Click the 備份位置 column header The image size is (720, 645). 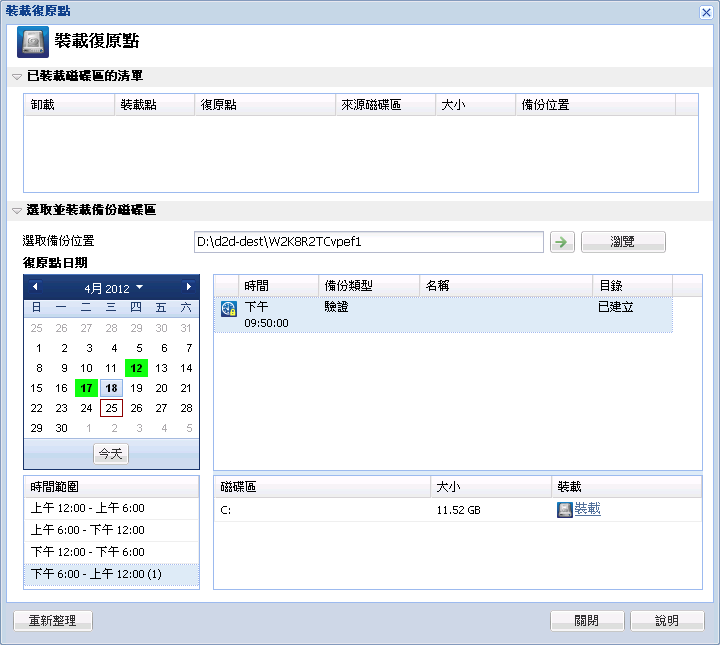click(596, 105)
